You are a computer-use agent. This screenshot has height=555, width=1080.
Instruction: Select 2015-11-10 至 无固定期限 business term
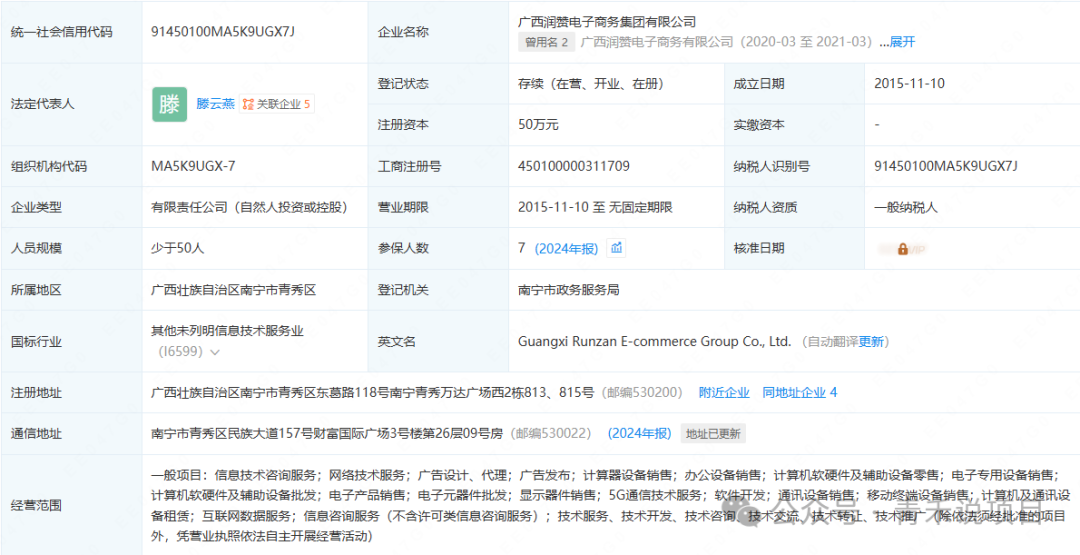pyautogui.click(x=595, y=207)
